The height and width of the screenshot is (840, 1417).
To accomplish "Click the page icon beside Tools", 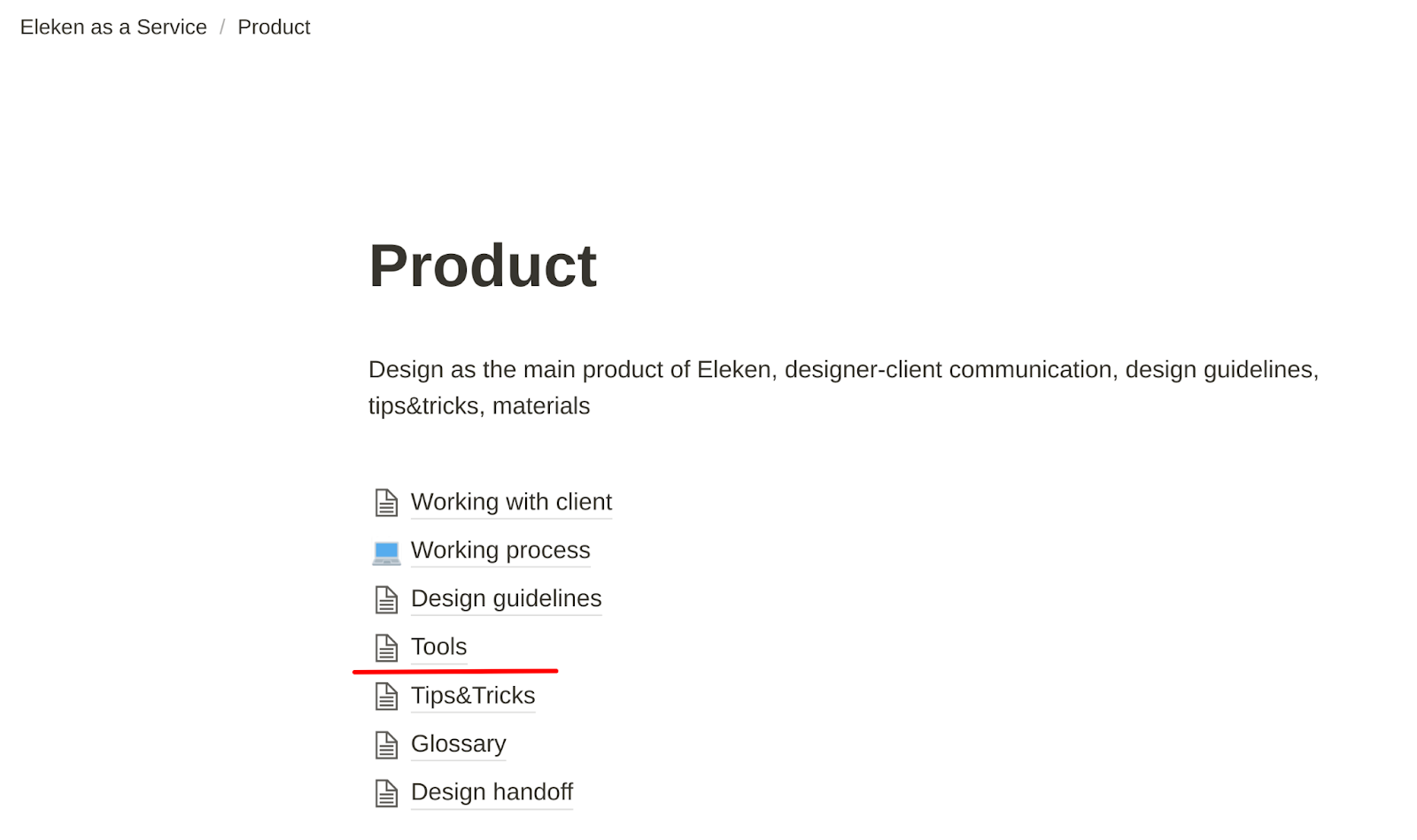I will (x=386, y=648).
